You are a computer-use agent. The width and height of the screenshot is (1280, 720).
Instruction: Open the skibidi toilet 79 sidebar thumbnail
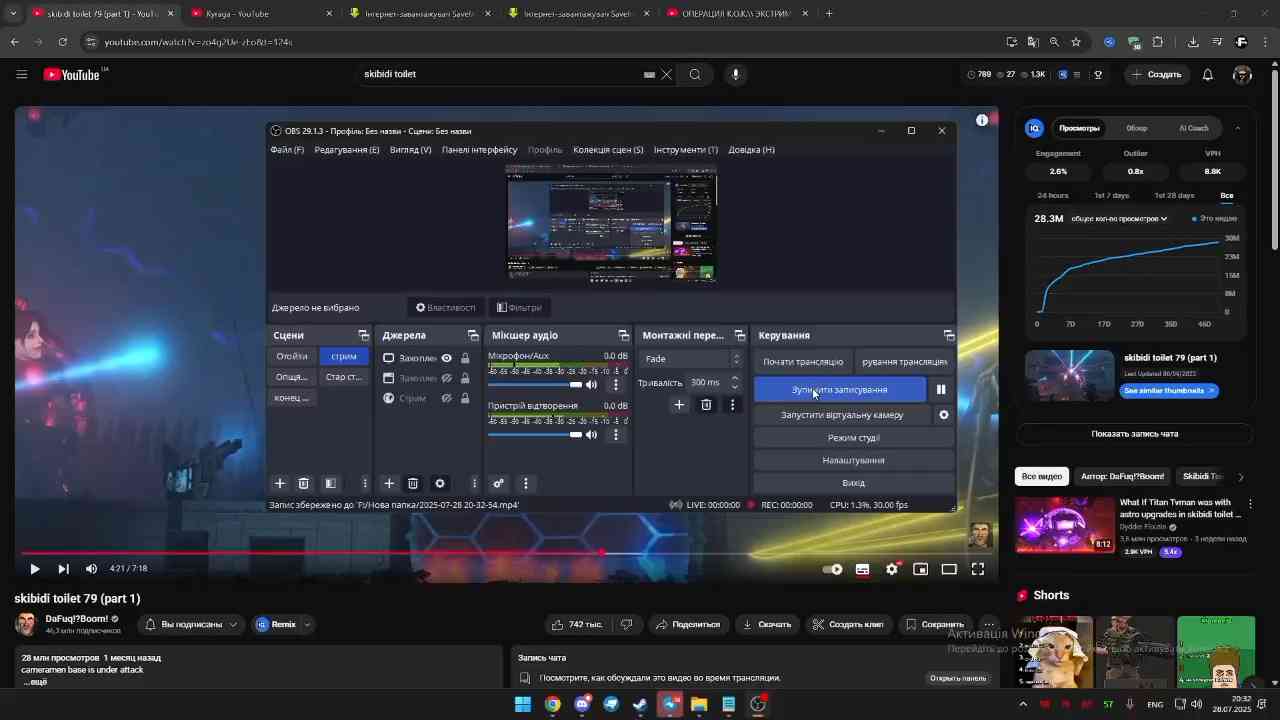(1069, 375)
